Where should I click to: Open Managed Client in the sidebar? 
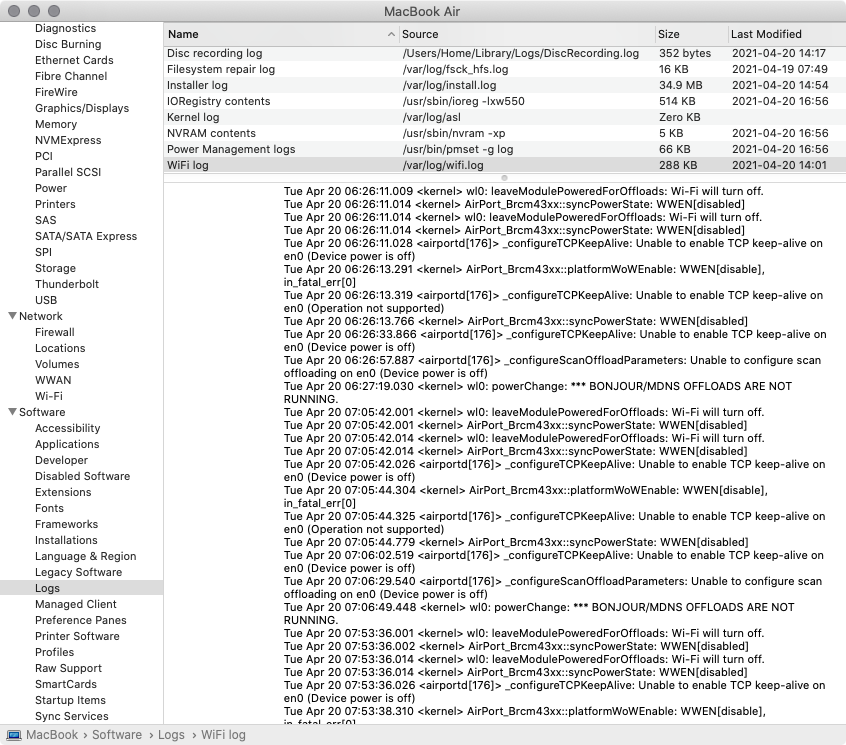tap(76, 604)
